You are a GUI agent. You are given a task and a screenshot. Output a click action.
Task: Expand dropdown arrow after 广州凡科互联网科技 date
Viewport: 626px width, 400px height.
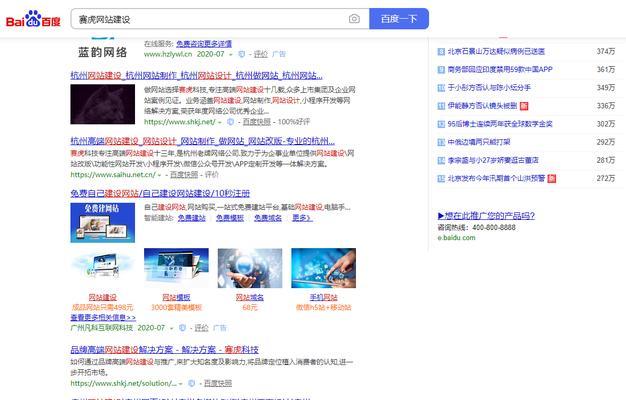[172, 328]
